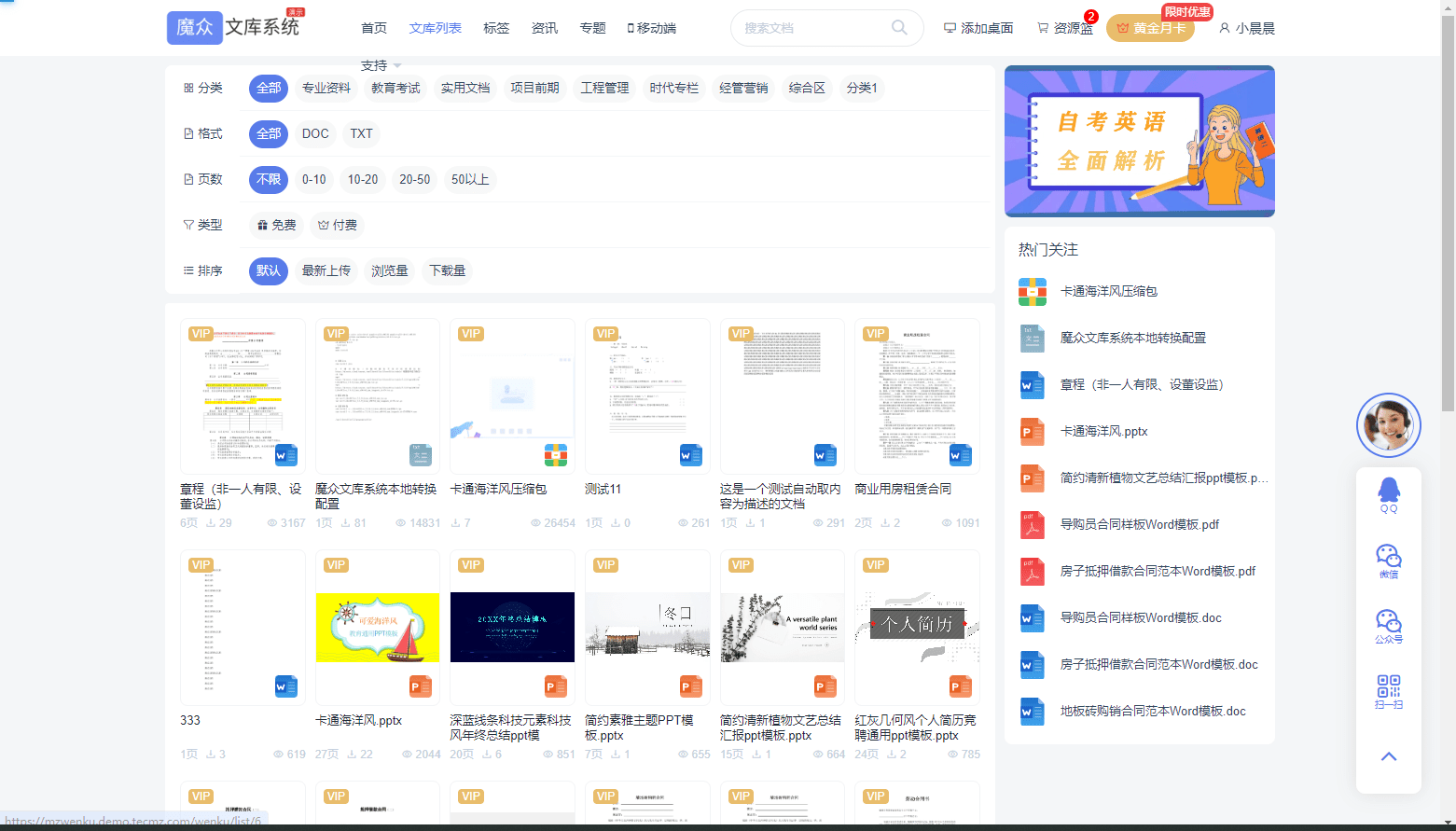The image size is (1456, 831).
Task: Click the 黄金月卡 membership button
Action: 1150,28
